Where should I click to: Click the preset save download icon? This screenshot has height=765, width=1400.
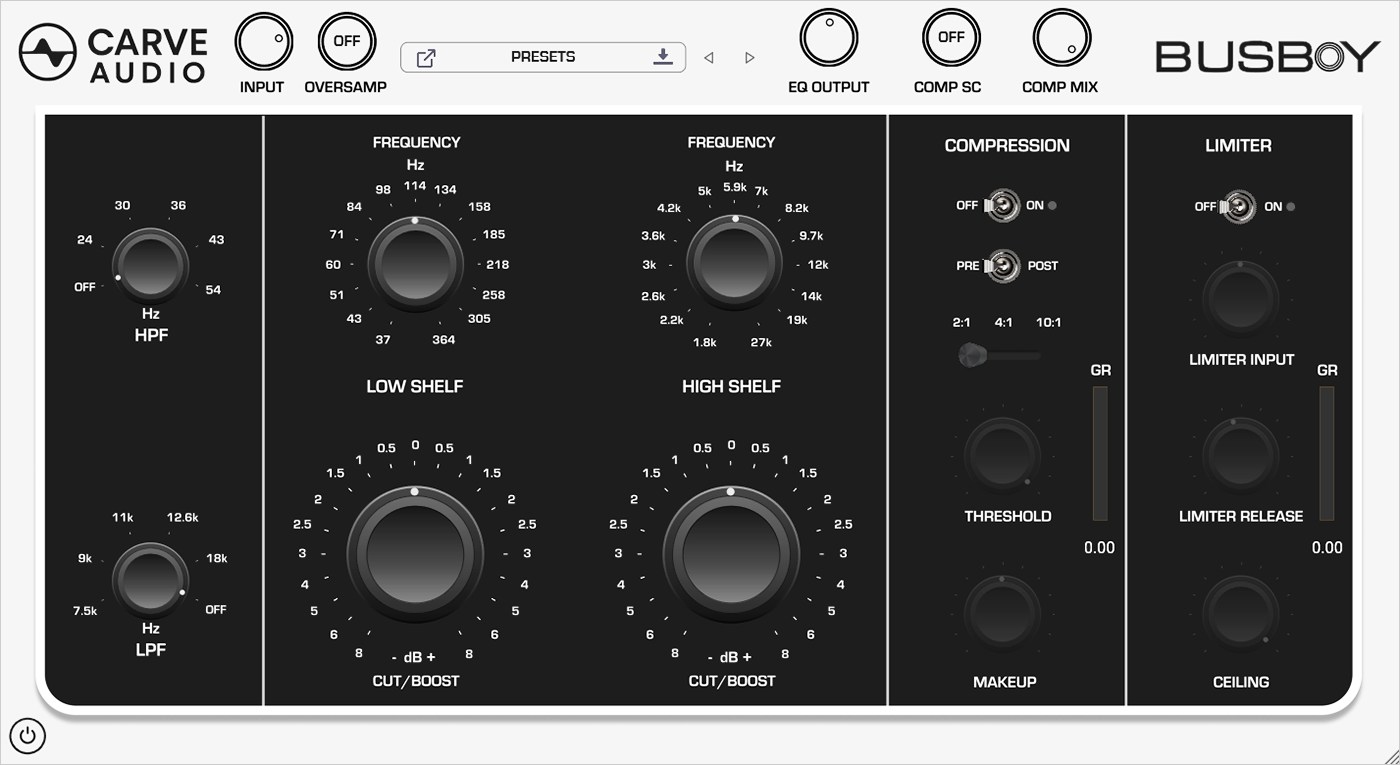(x=662, y=57)
